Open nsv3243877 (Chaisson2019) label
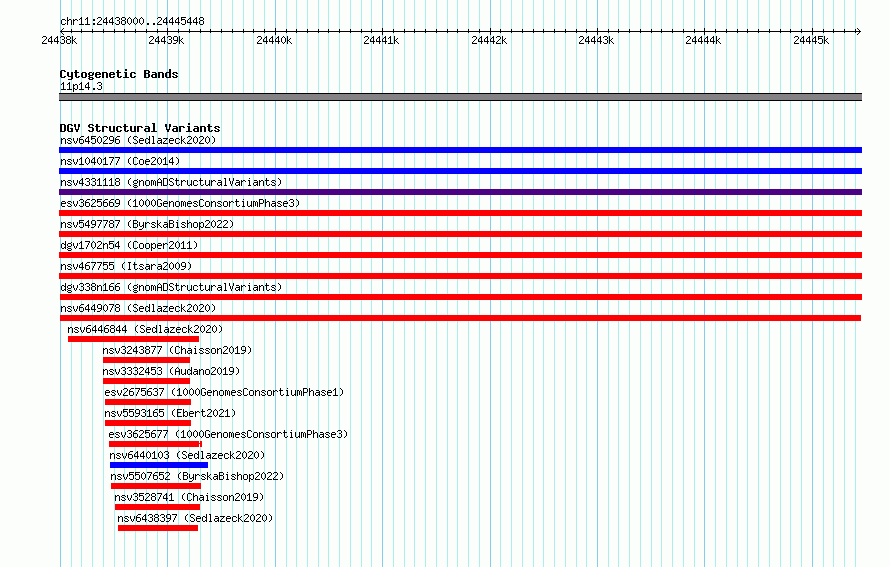 [177, 350]
